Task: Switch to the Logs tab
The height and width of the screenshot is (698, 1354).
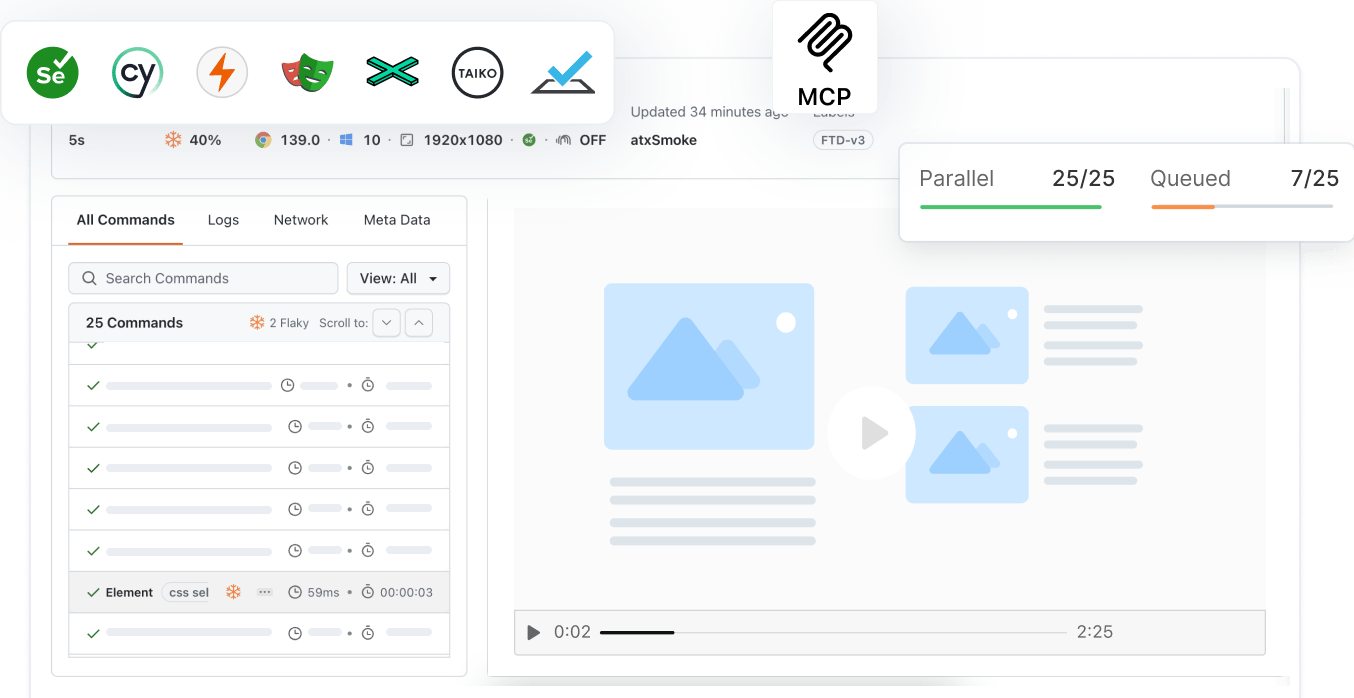Action: click(223, 220)
